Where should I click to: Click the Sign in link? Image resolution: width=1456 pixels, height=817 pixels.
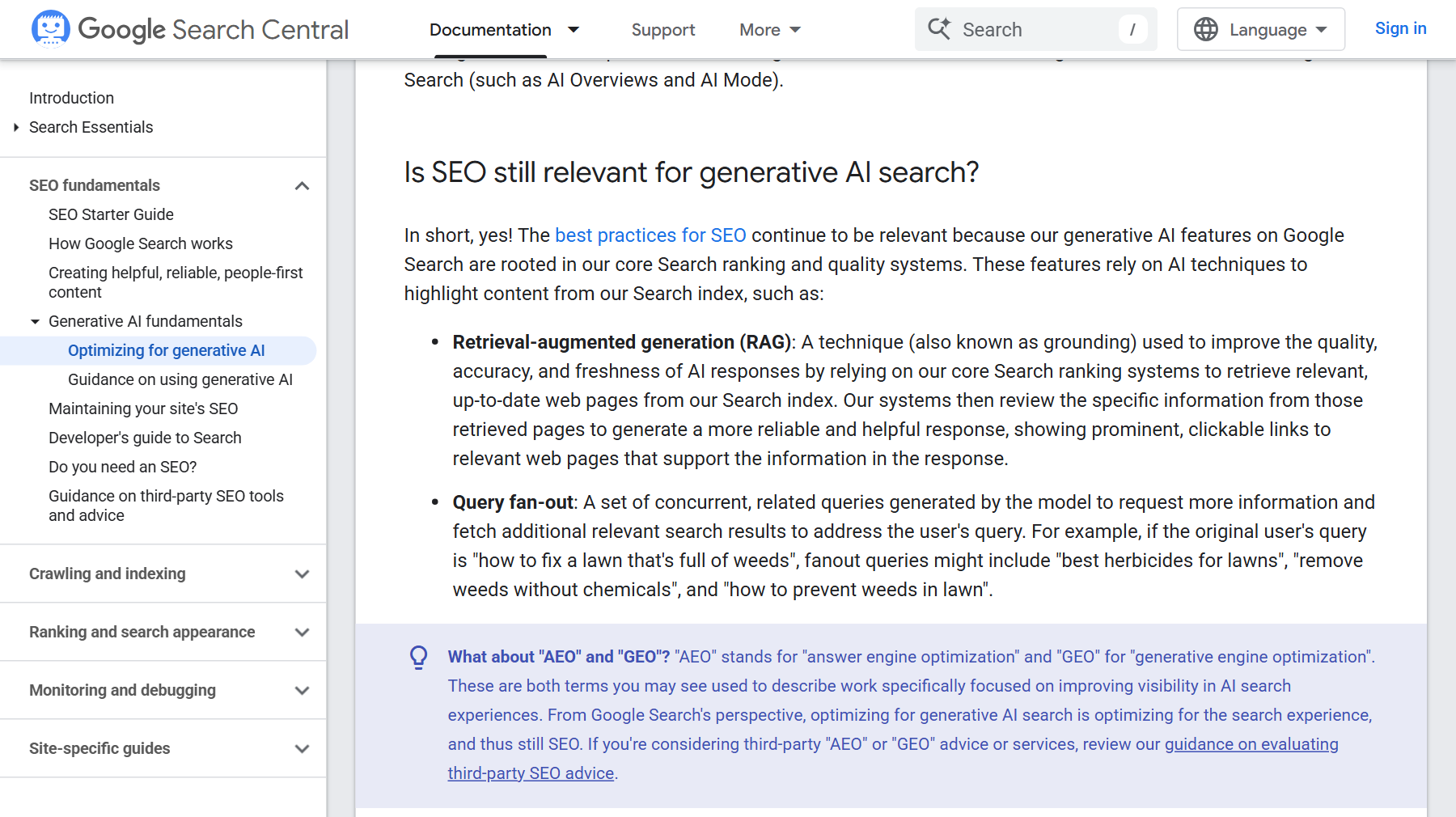[x=1400, y=28]
